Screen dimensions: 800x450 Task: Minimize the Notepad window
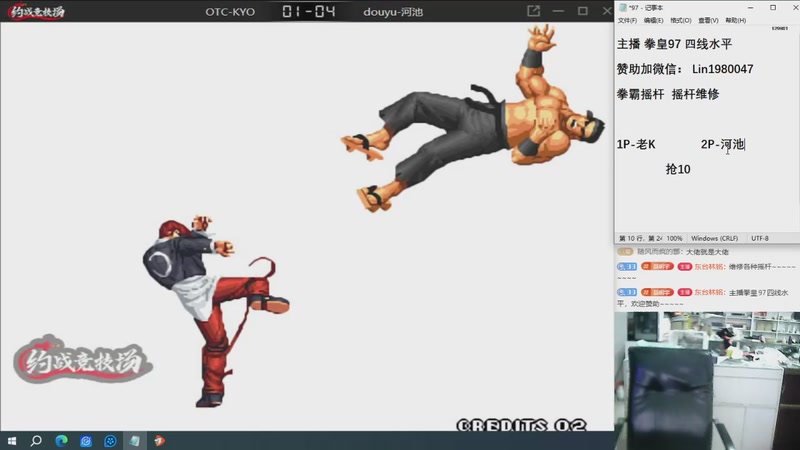point(751,8)
